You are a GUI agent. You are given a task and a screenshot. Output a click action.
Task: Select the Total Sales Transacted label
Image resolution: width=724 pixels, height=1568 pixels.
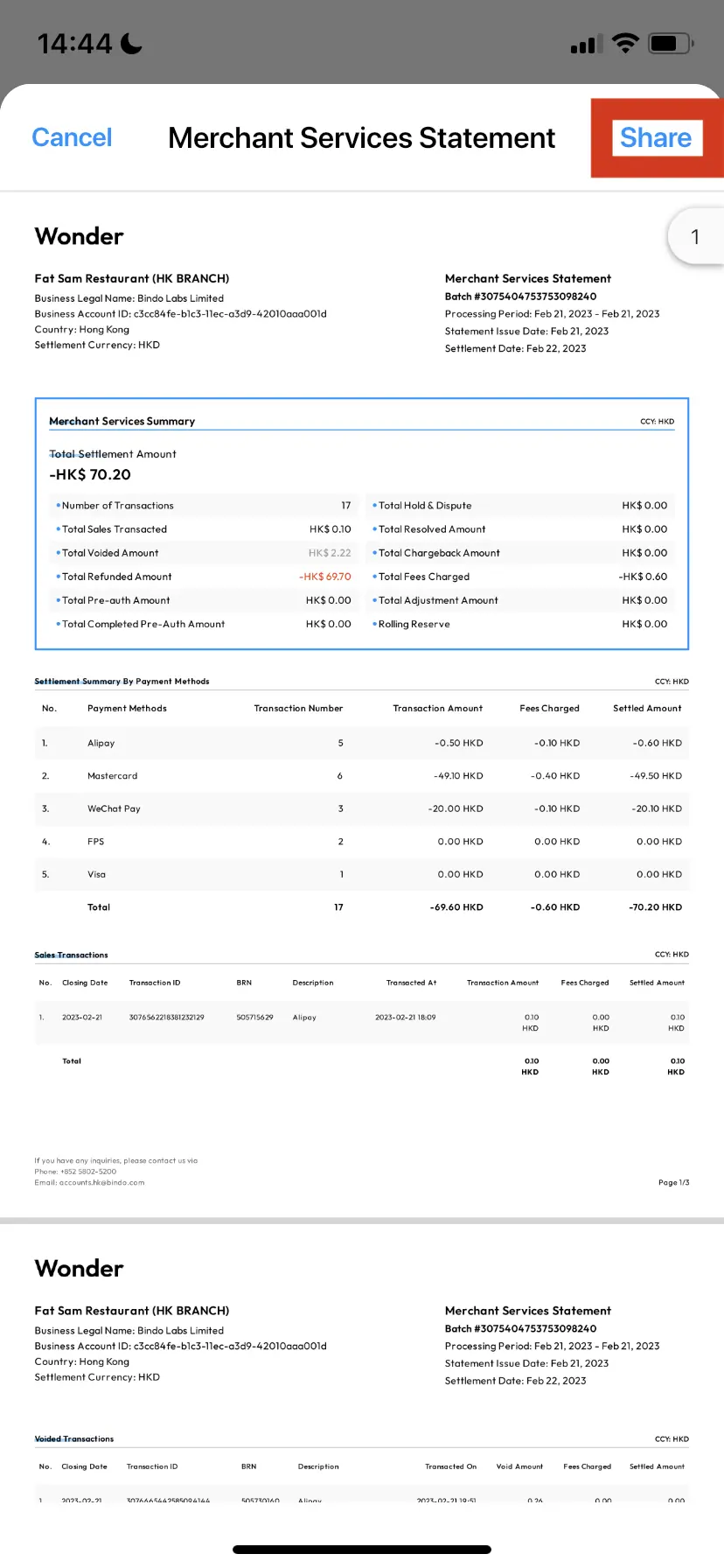[x=115, y=529]
